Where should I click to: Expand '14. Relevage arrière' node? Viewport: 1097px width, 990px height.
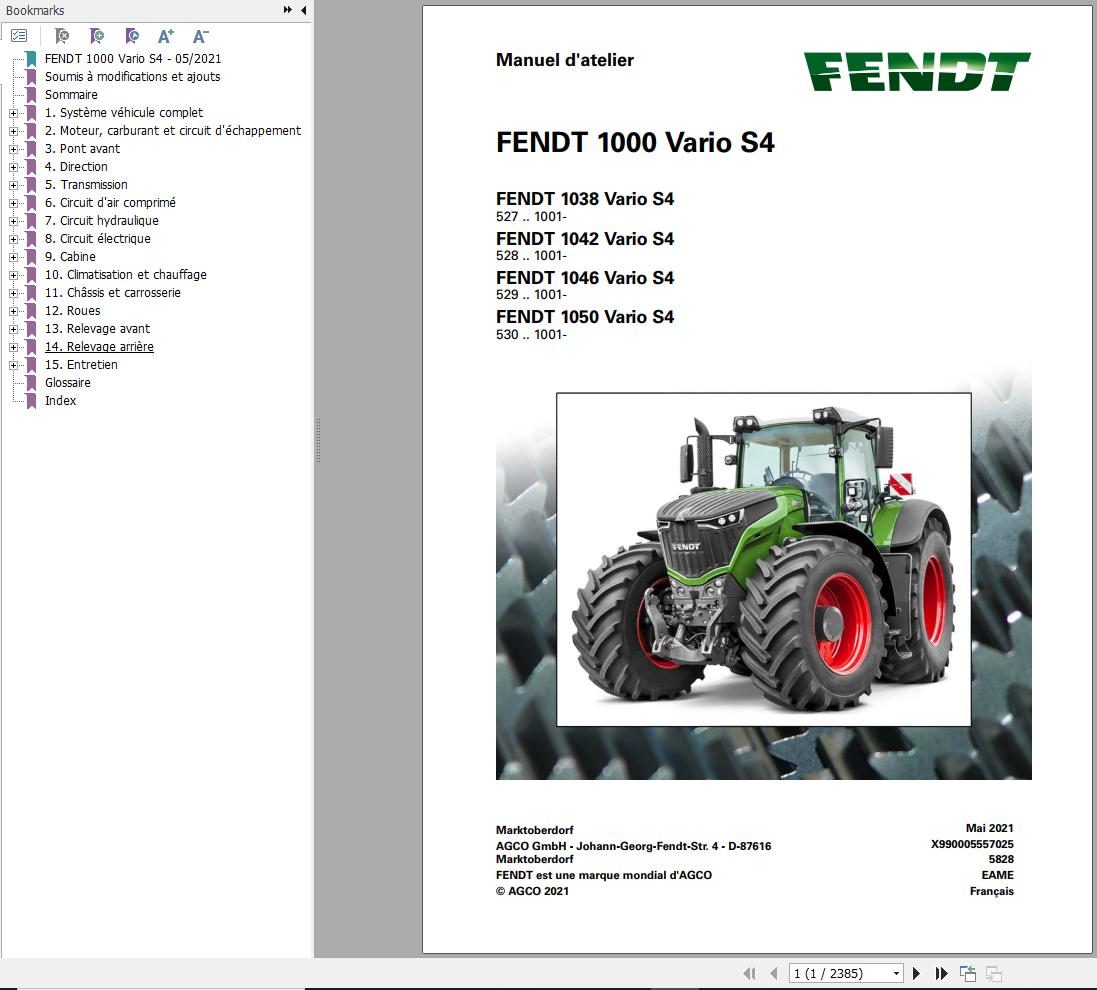pyautogui.click(x=13, y=347)
